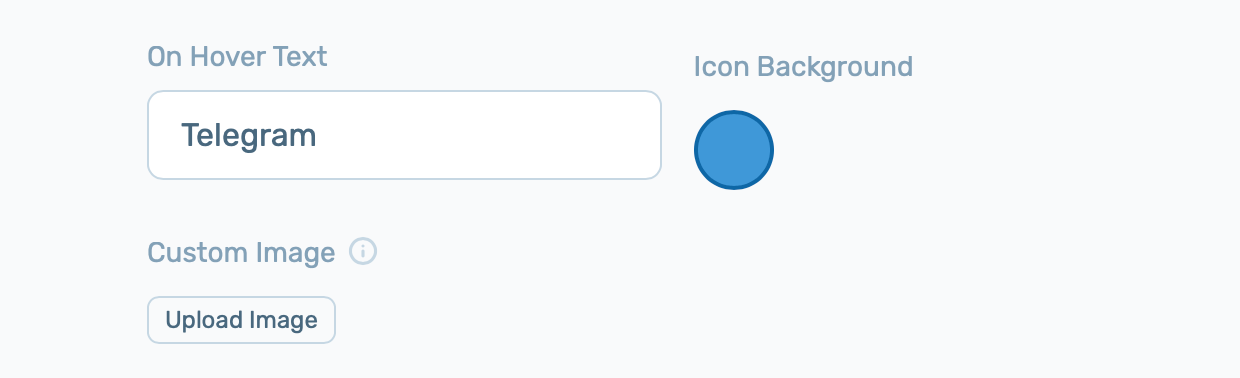Activate the blue Icon Background circle
The image size is (1240, 378).
coord(734,150)
